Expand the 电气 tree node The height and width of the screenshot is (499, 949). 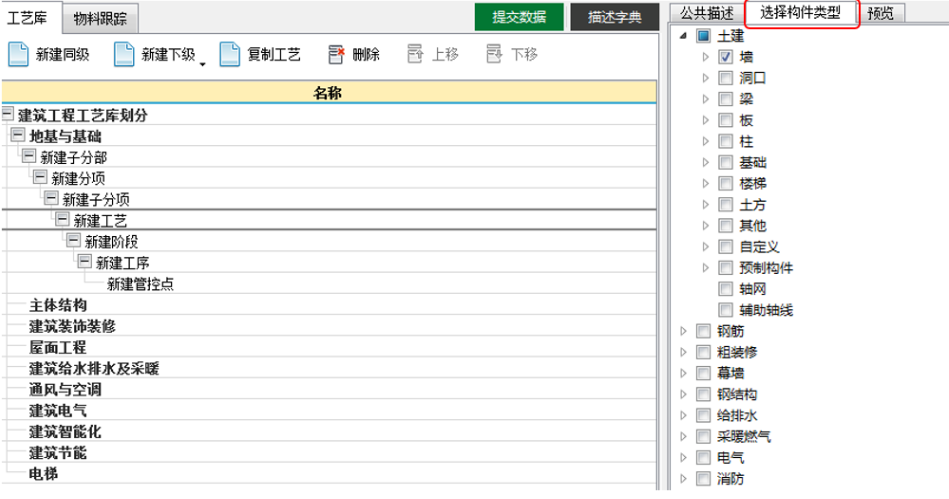684,458
